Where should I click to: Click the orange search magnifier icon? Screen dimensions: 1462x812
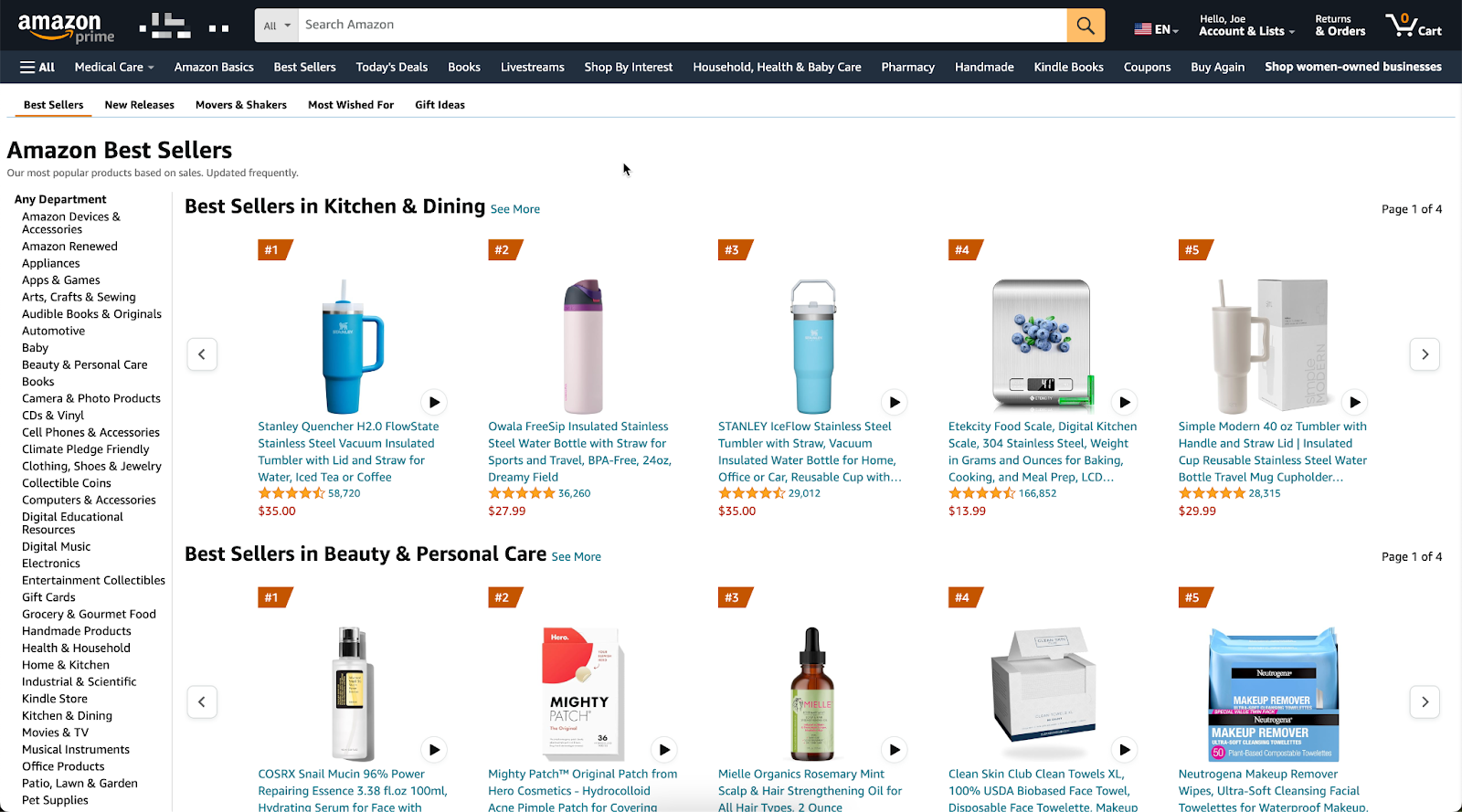1085,25
